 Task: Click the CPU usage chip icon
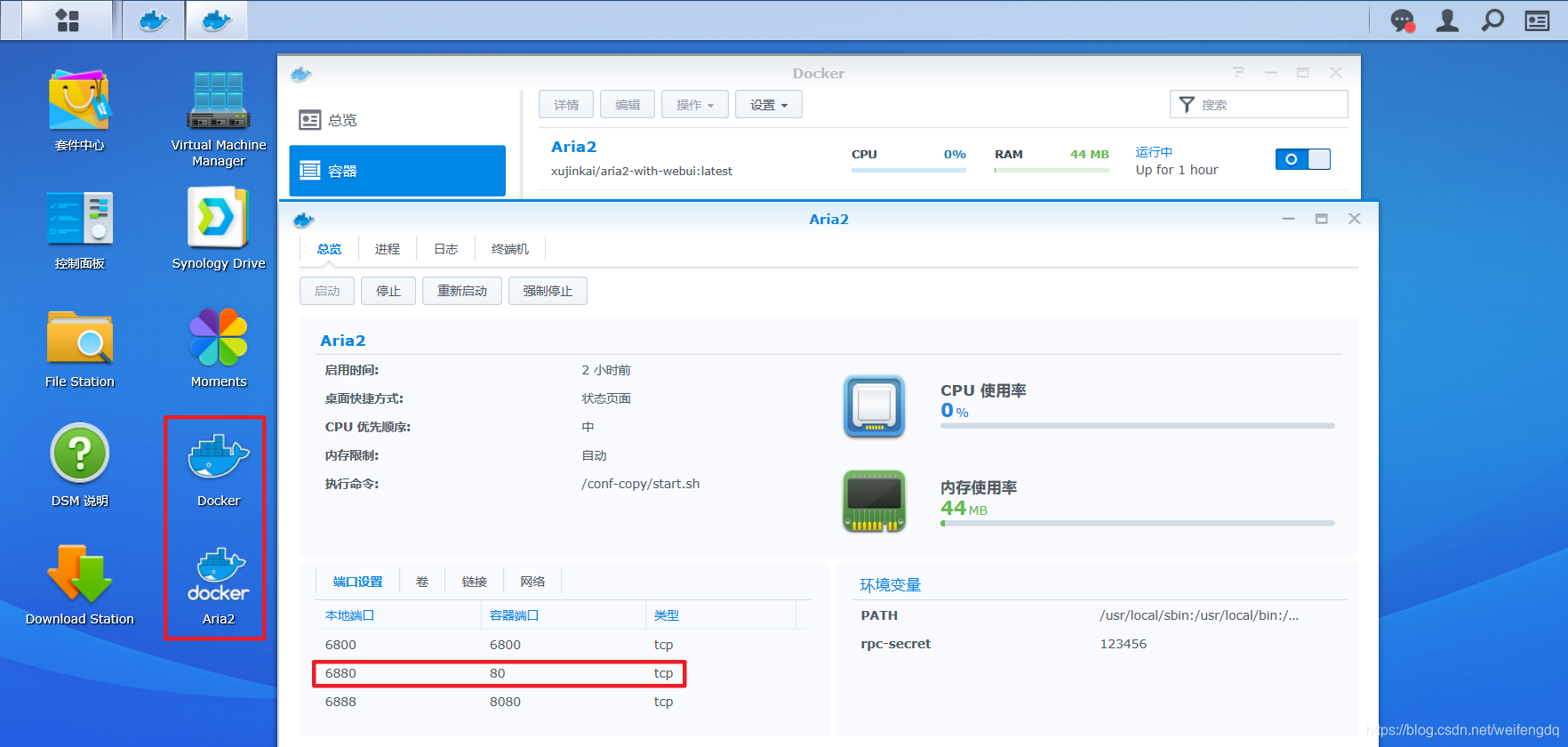pyautogui.click(x=874, y=406)
